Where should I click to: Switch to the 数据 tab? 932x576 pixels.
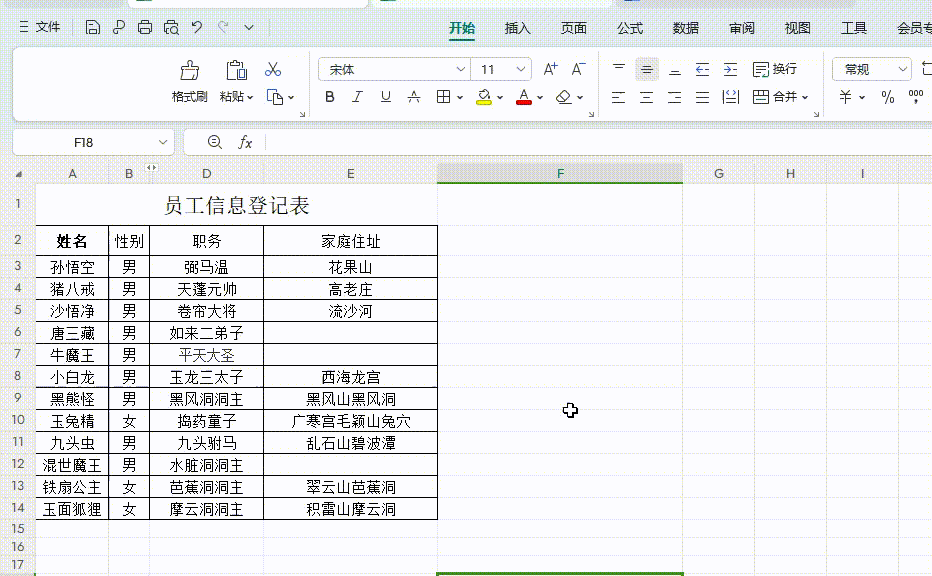tap(685, 28)
